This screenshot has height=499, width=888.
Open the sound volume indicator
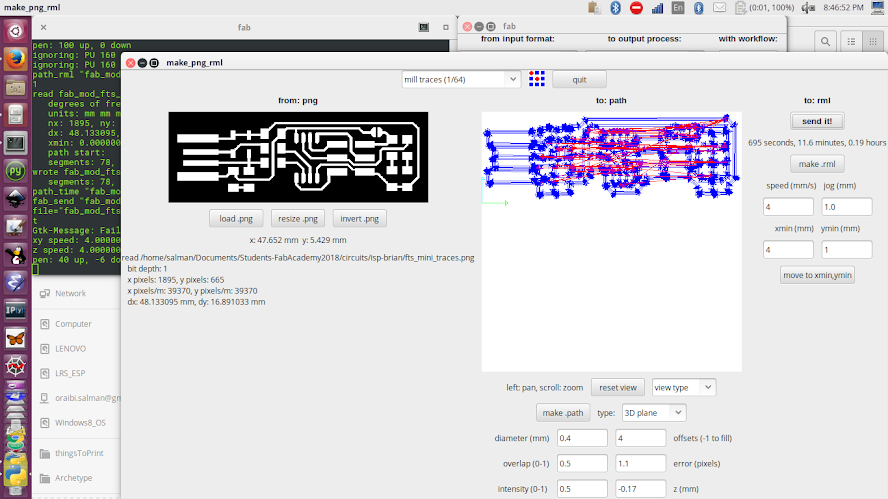coord(809,7)
